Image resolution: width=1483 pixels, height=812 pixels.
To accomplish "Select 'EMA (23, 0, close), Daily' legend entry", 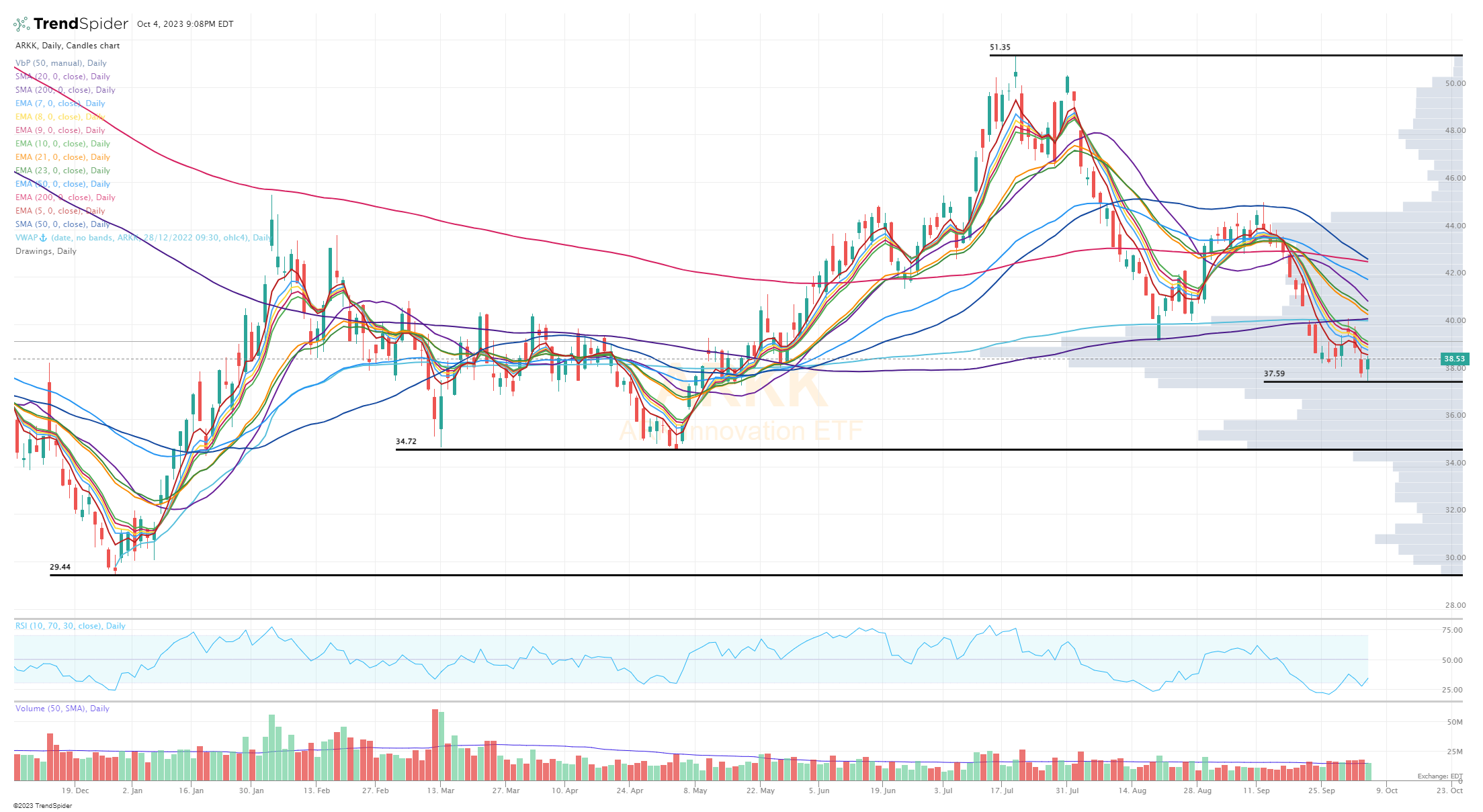I will (x=62, y=171).
